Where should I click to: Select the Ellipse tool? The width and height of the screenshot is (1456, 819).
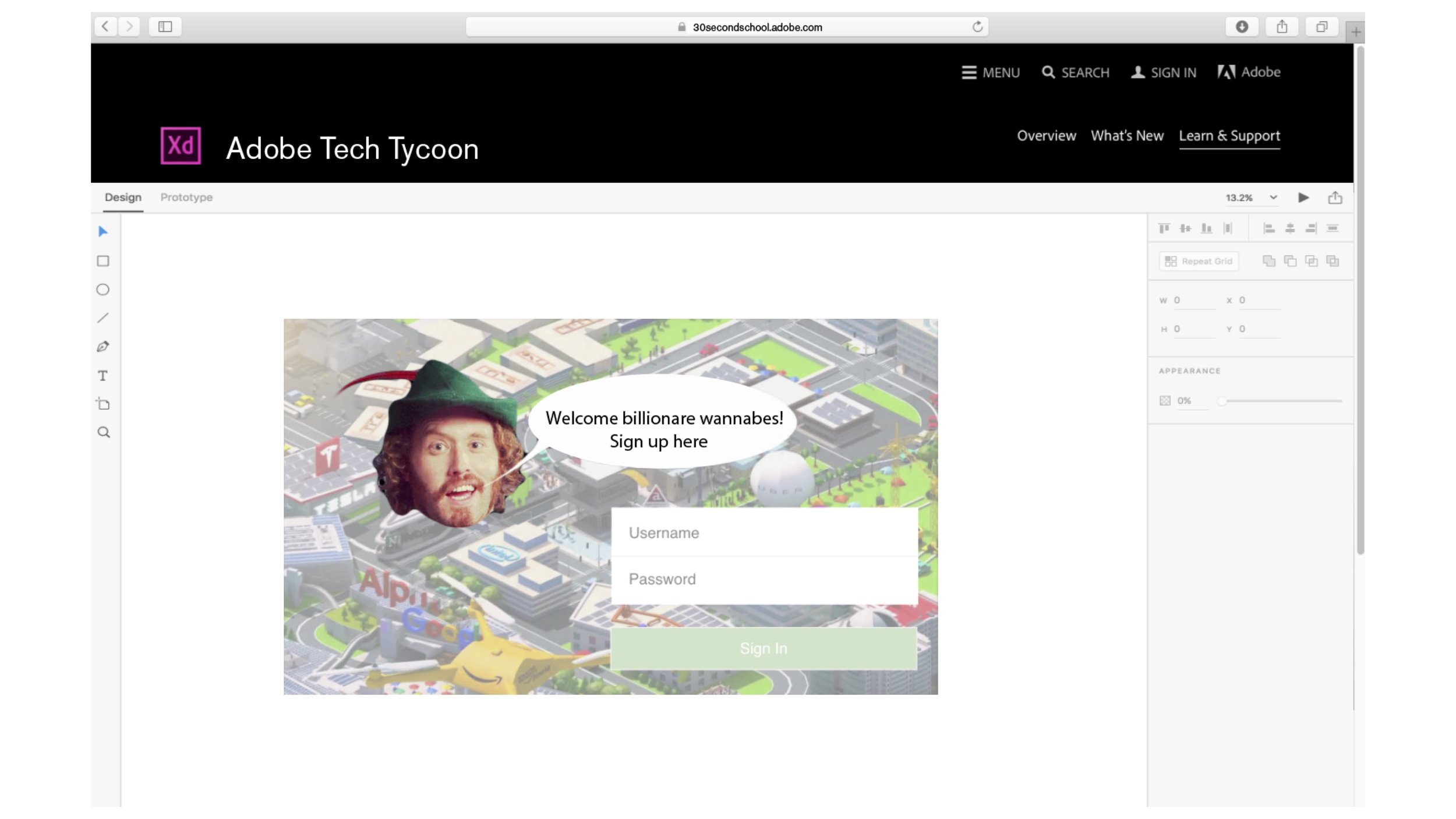(103, 290)
